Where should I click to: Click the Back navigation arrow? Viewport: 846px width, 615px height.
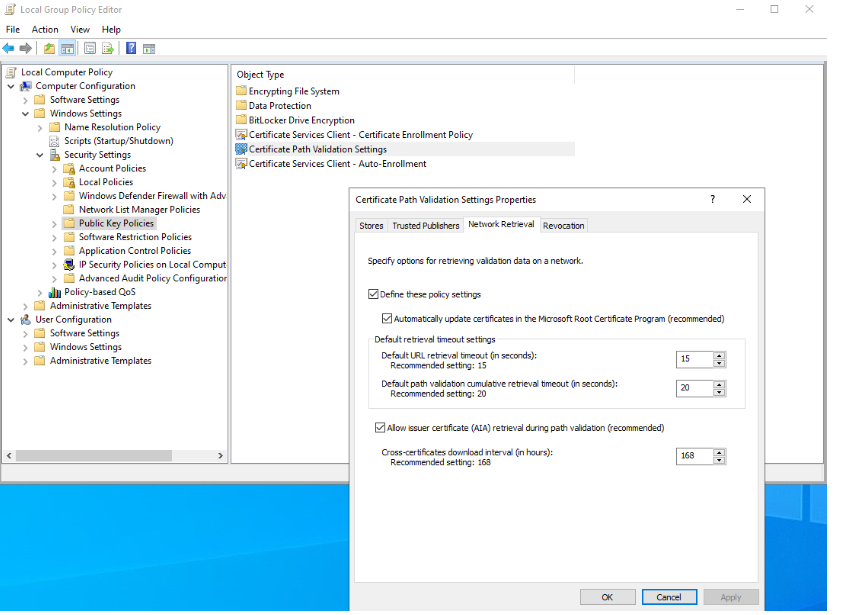[x=8, y=48]
